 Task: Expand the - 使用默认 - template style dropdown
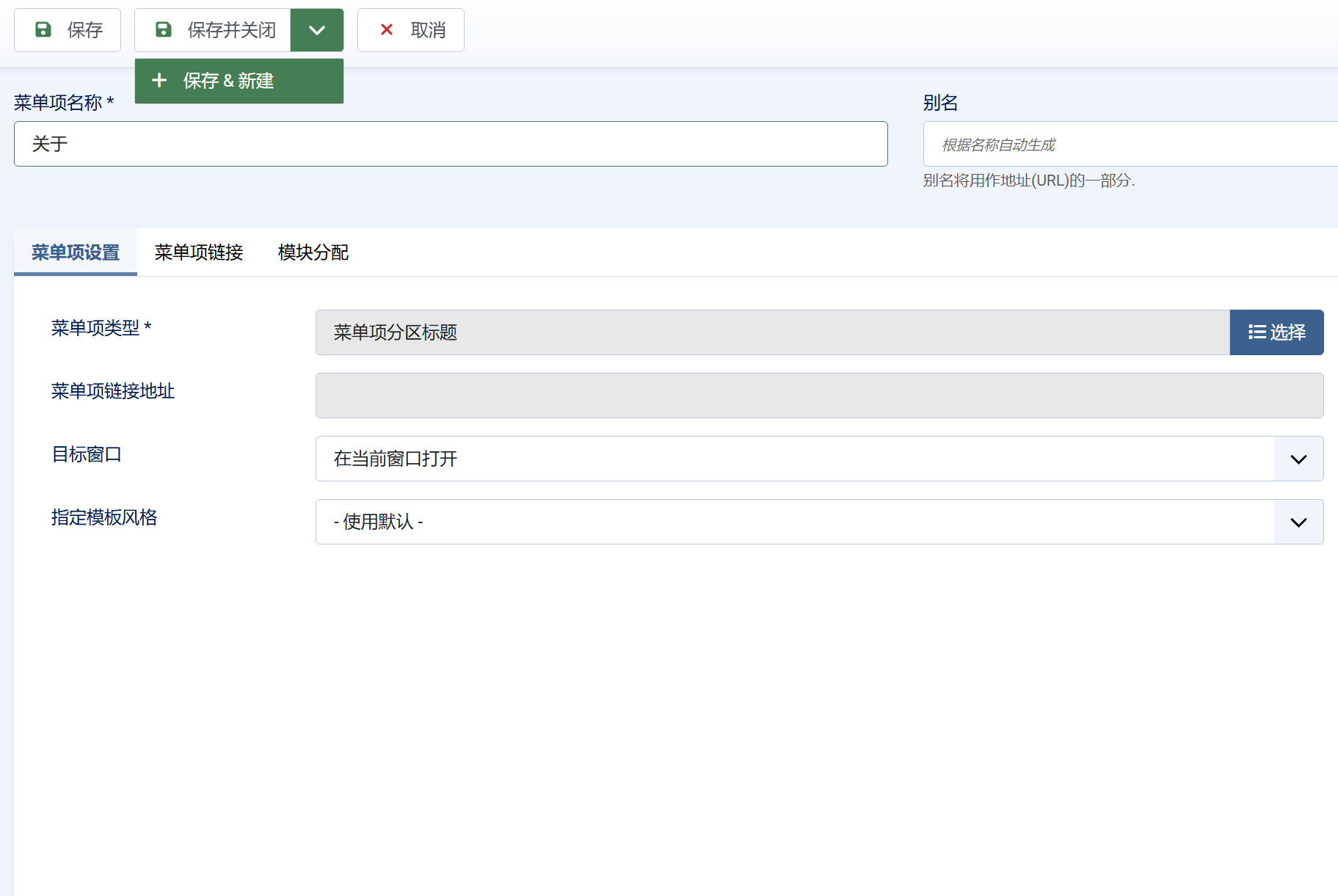pos(819,522)
